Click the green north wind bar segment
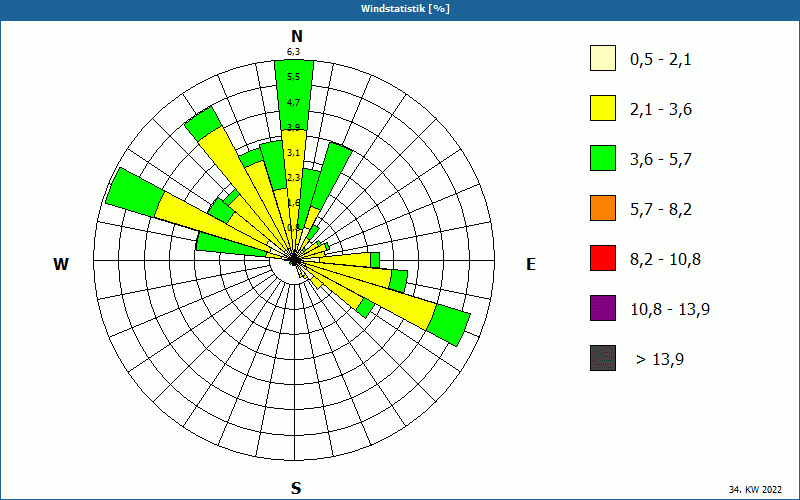The height and width of the screenshot is (500, 800). click(x=294, y=95)
